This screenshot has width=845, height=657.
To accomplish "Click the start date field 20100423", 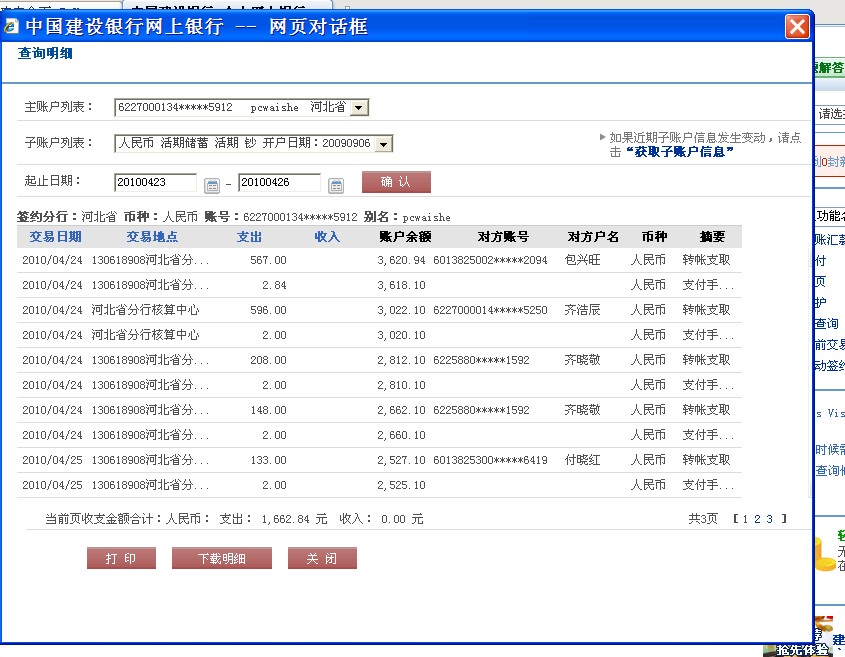I will (x=155, y=182).
